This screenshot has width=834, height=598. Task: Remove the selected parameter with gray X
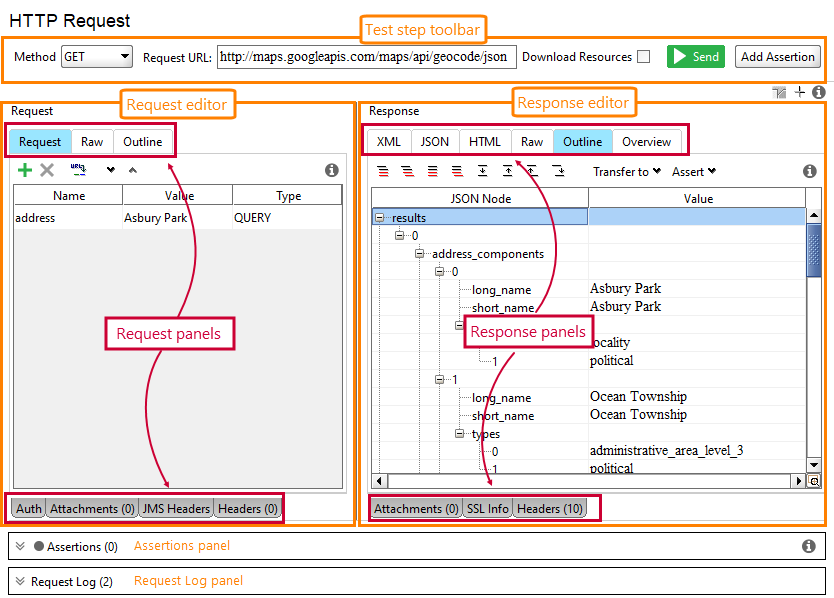(x=47, y=170)
